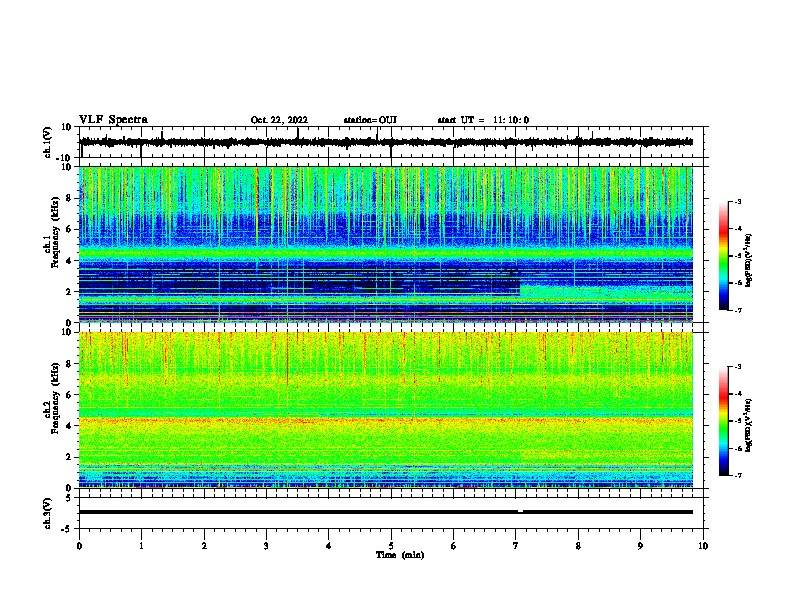
Task: Click tick label "2" on the Time axis
Action: [204, 546]
